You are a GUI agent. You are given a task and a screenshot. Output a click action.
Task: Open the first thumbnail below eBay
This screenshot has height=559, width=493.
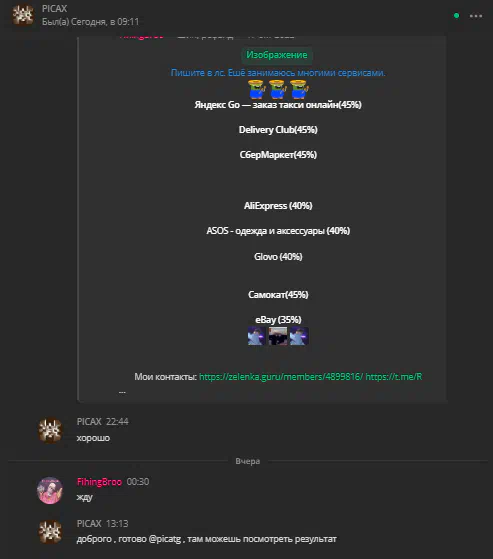[257, 336]
